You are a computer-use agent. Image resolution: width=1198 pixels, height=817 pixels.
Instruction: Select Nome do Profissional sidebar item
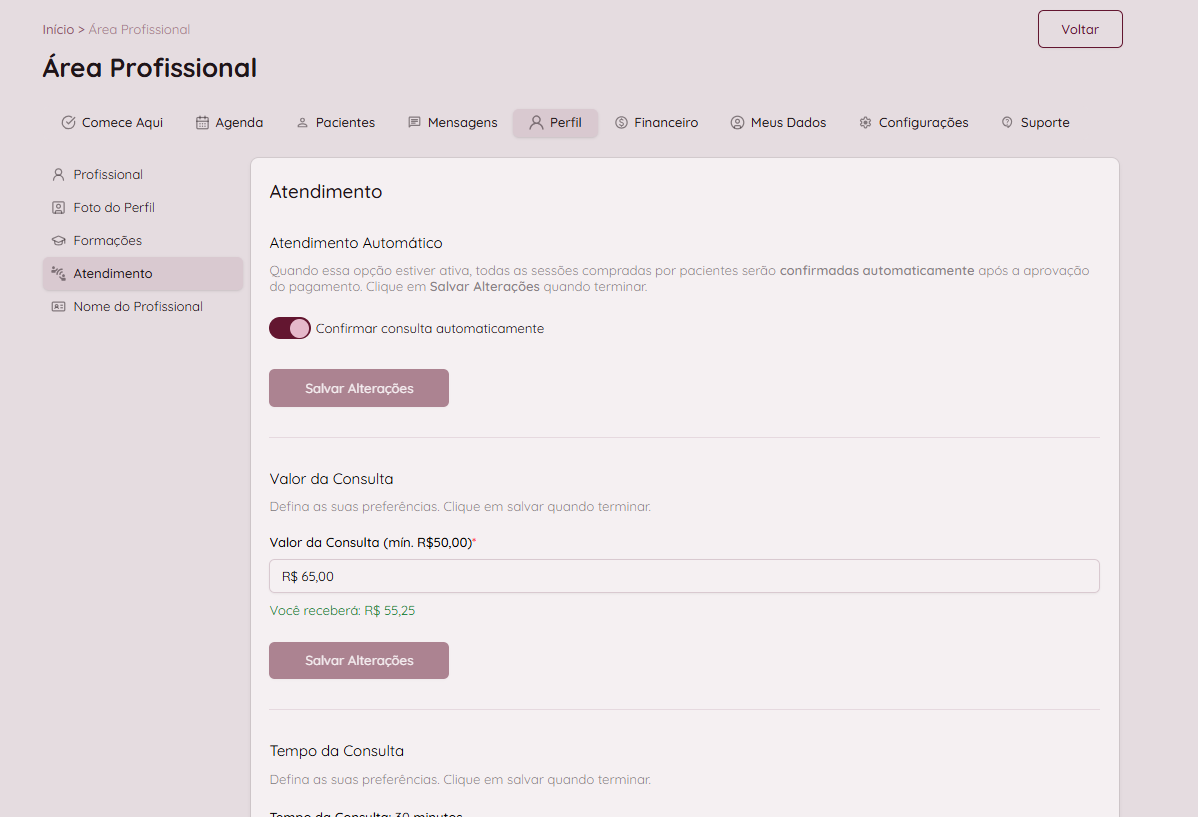138,307
